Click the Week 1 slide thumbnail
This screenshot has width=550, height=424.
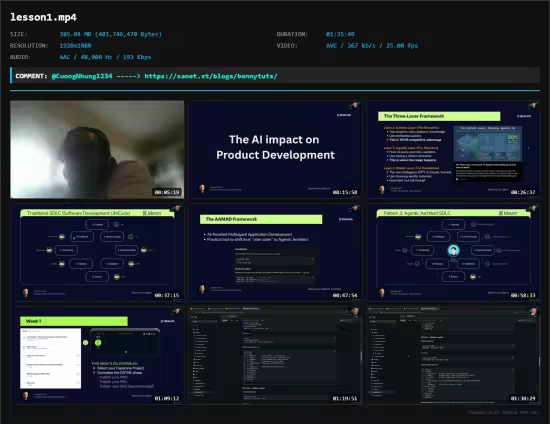(97, 355)
